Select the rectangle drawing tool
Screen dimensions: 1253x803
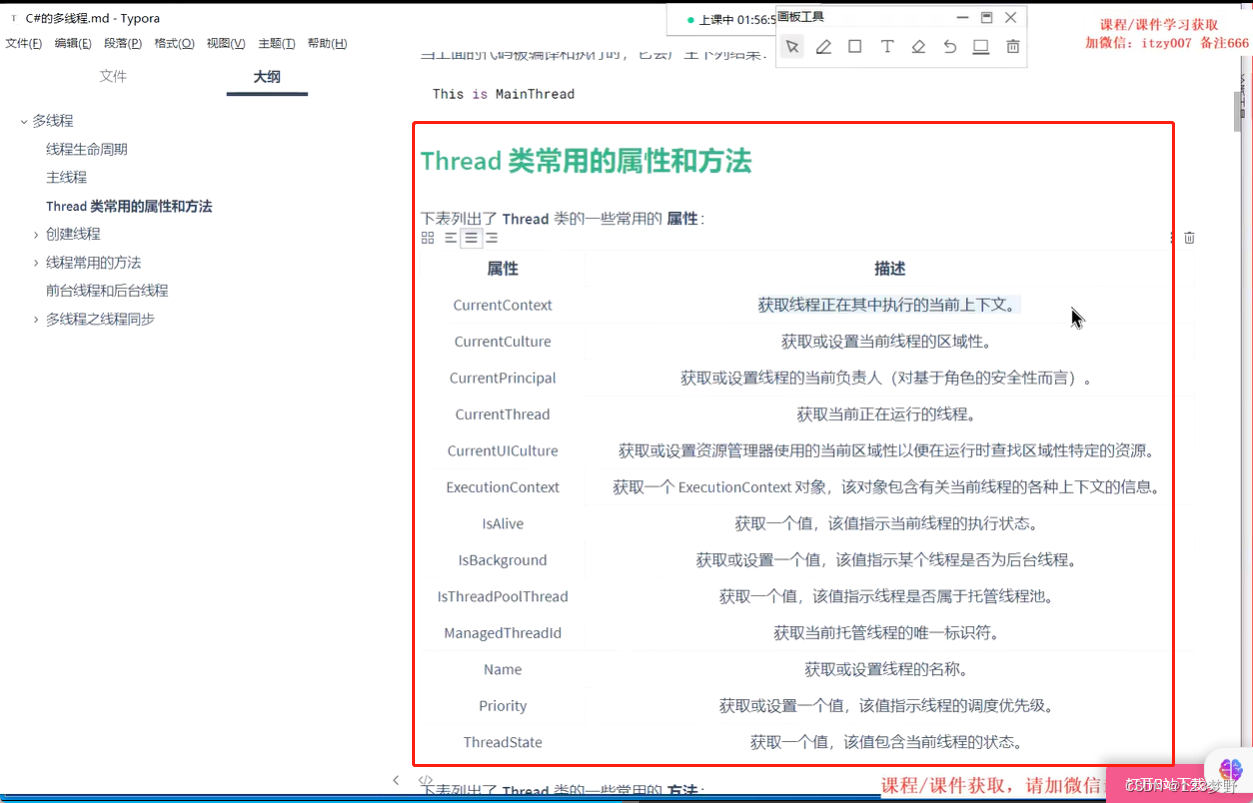[x=855, y=46]
